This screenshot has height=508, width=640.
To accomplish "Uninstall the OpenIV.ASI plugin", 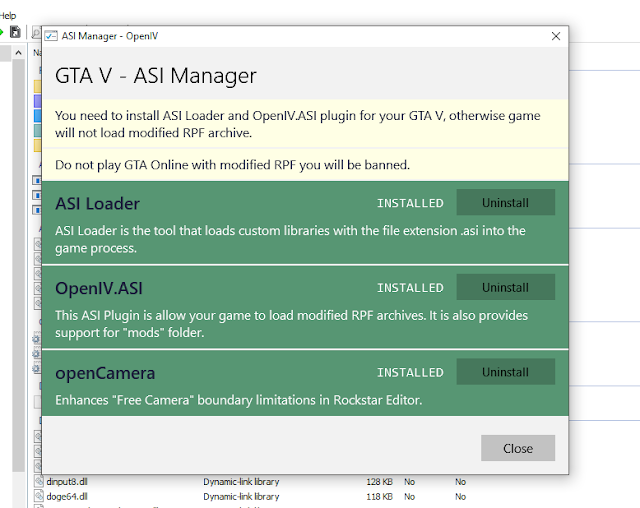I will (x=505, y=287).
